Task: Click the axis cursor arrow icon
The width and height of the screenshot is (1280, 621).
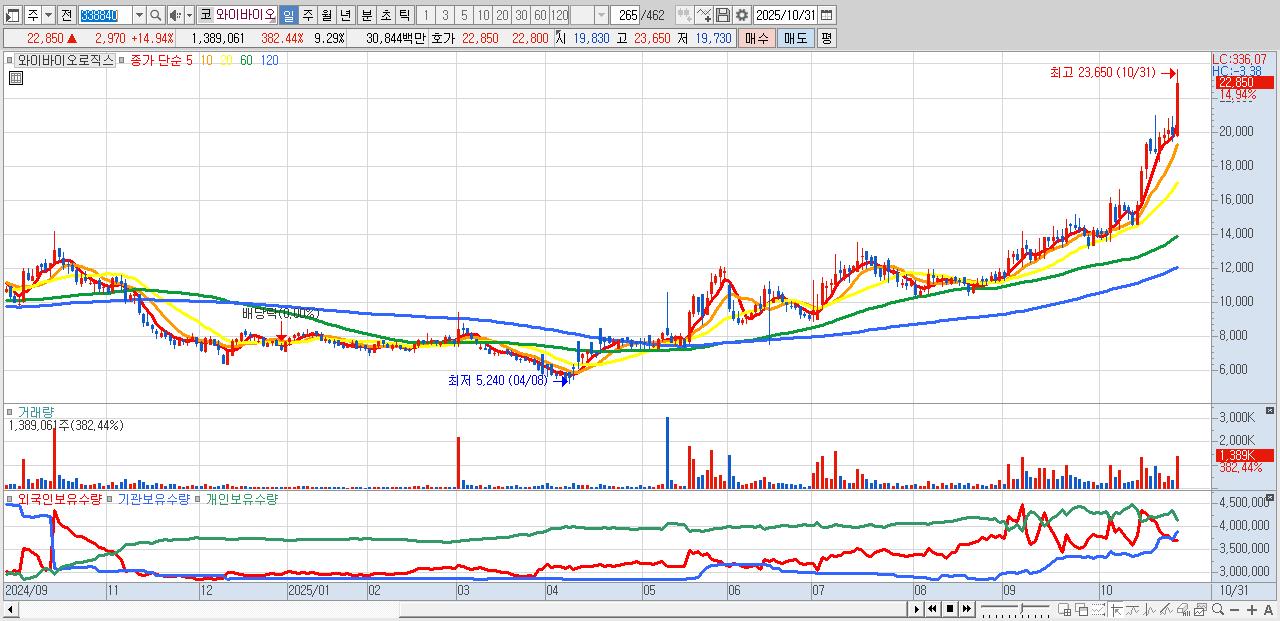Action: click(1116, 610)
